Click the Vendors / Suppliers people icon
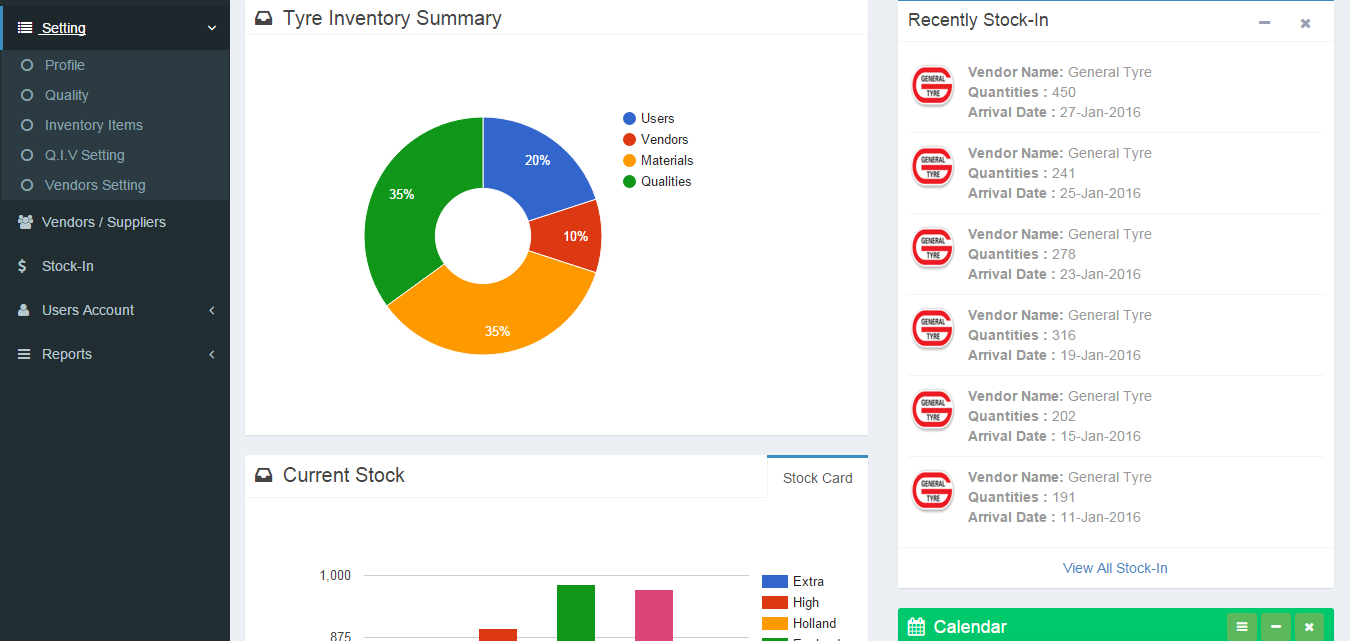This screenshot has height=641, width=1350. tap(25, 222)
